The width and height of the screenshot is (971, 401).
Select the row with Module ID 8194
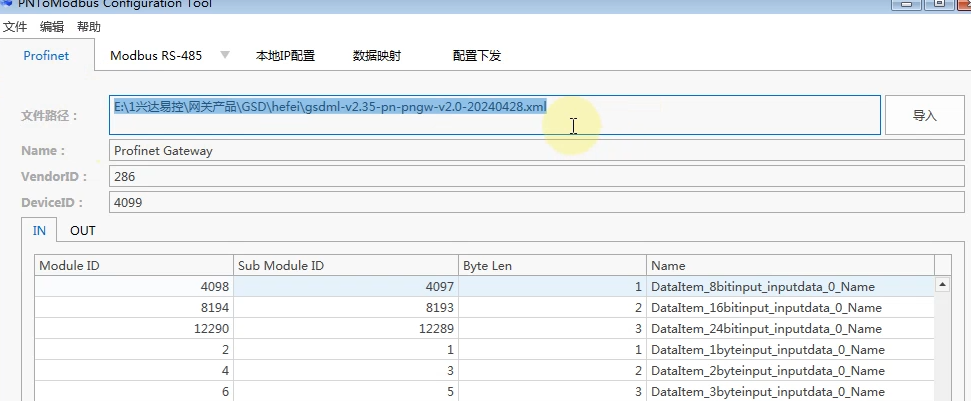point(484,308)
